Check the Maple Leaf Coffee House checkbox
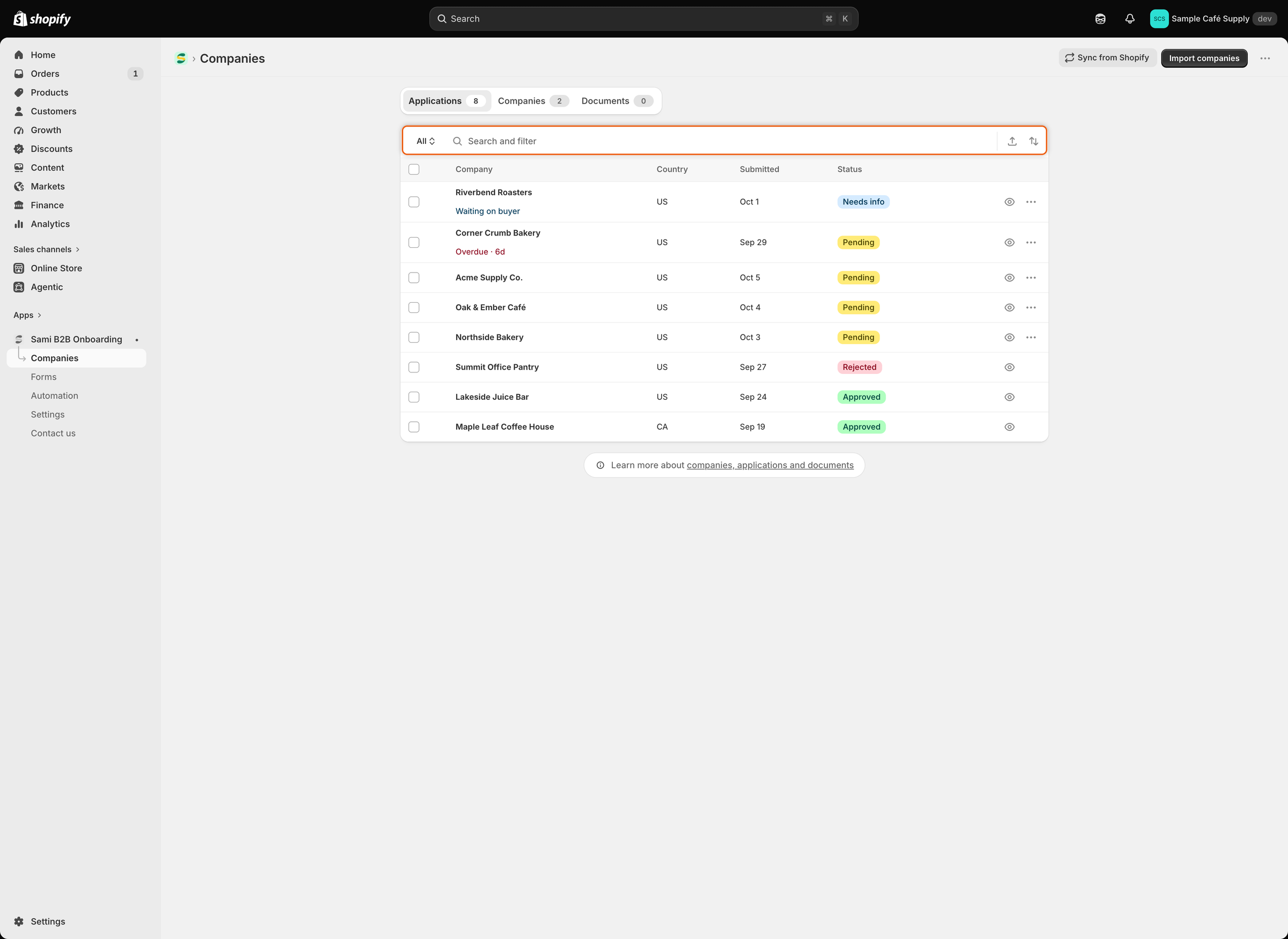 pyautogui.click(x=414, y=427)
